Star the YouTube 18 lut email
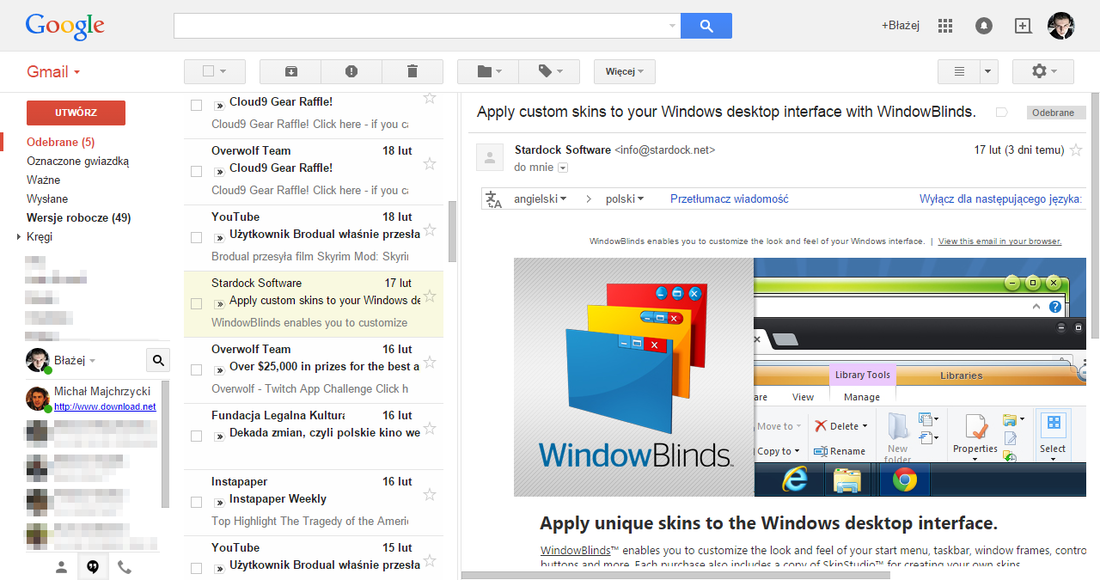 430,230
